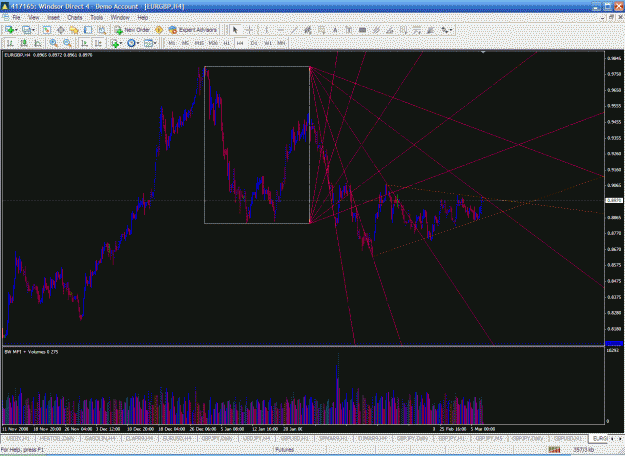Open the New Chart tool
This screenshot has width=625, height=456.
click(x=9, y=30)
